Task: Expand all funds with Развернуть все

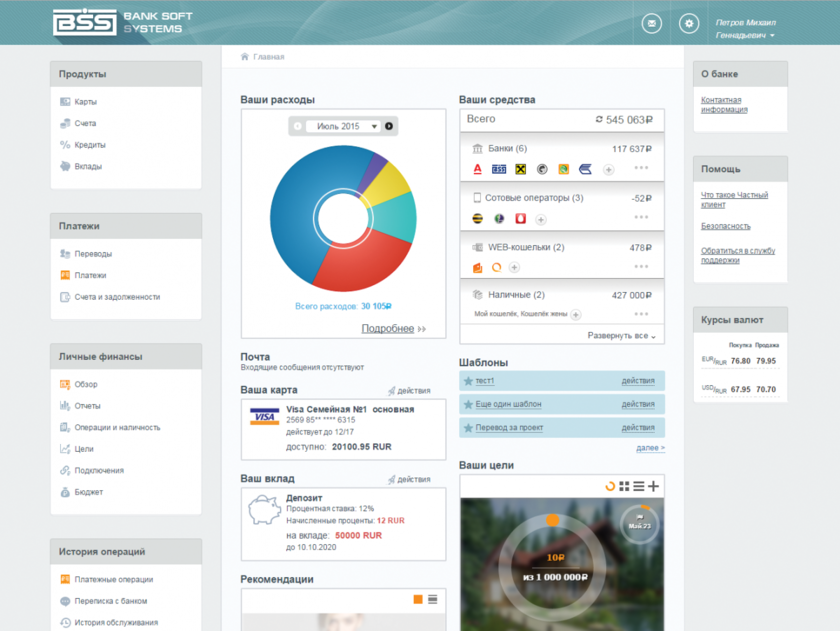Action: [621, 336]
